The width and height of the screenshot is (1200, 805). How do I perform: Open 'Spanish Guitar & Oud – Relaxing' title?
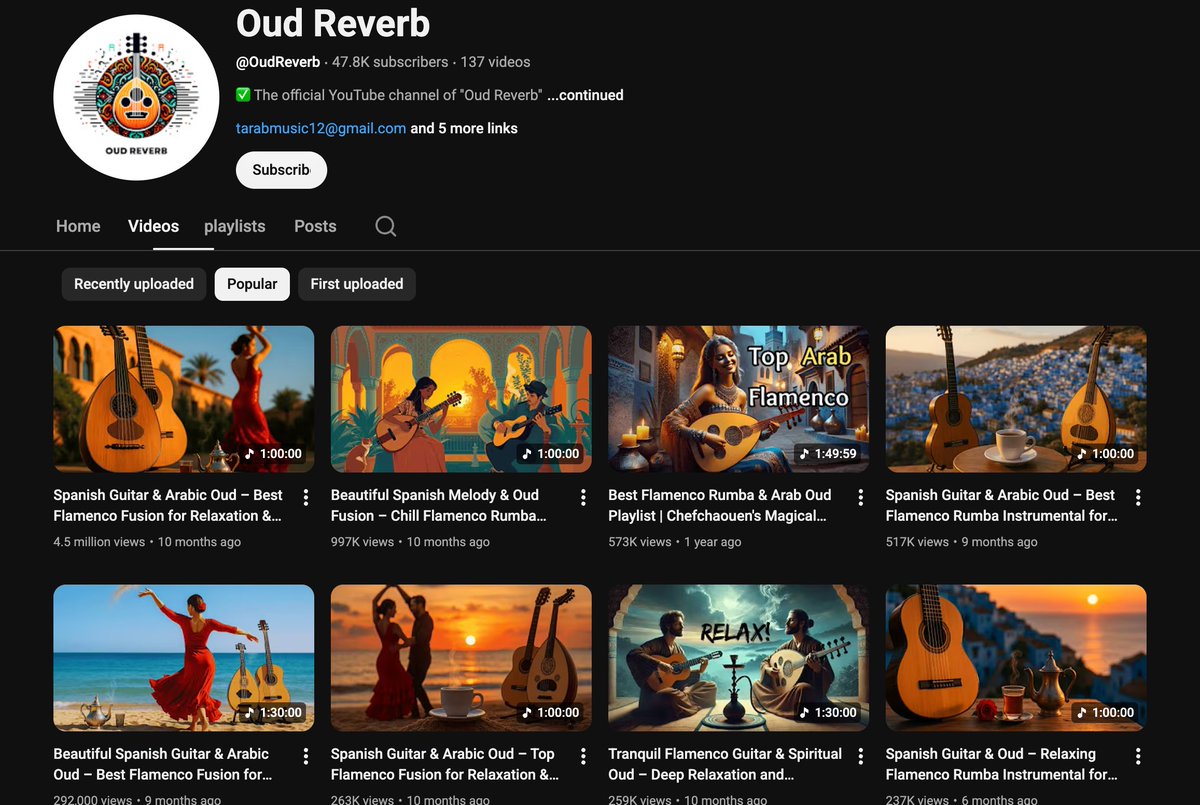(1001, 764)
